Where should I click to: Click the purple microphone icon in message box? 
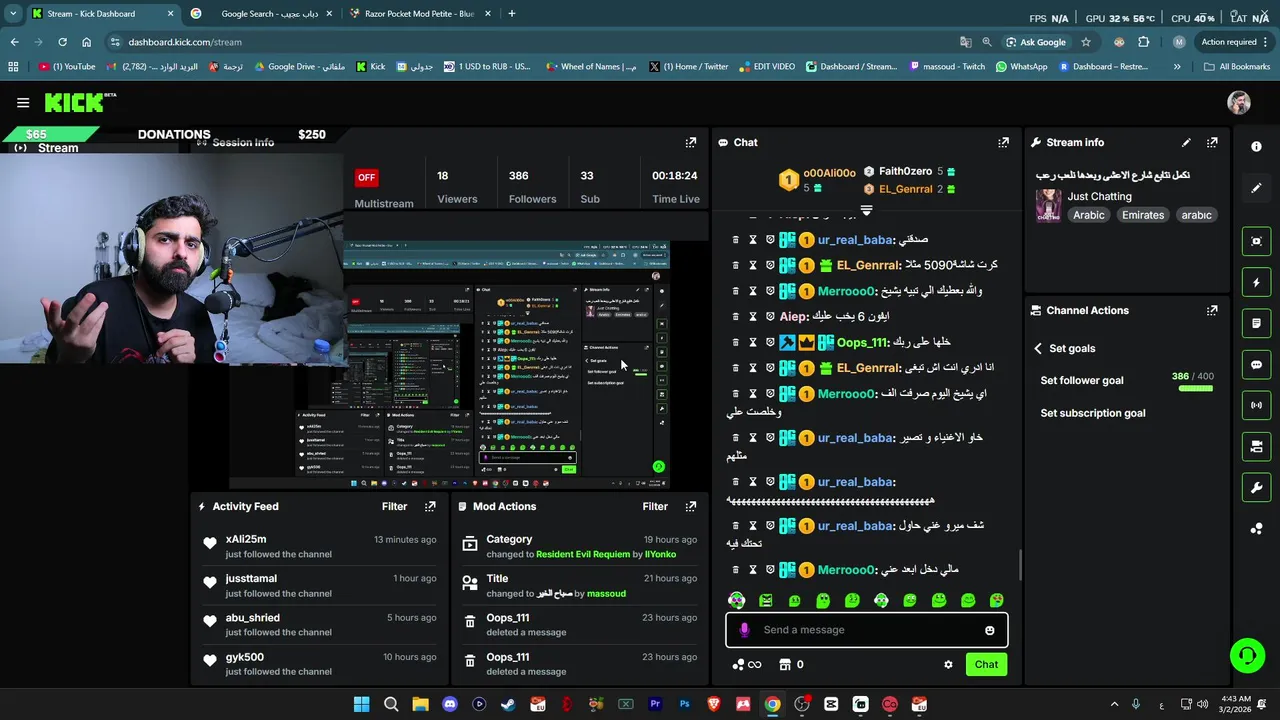(744, 630)
